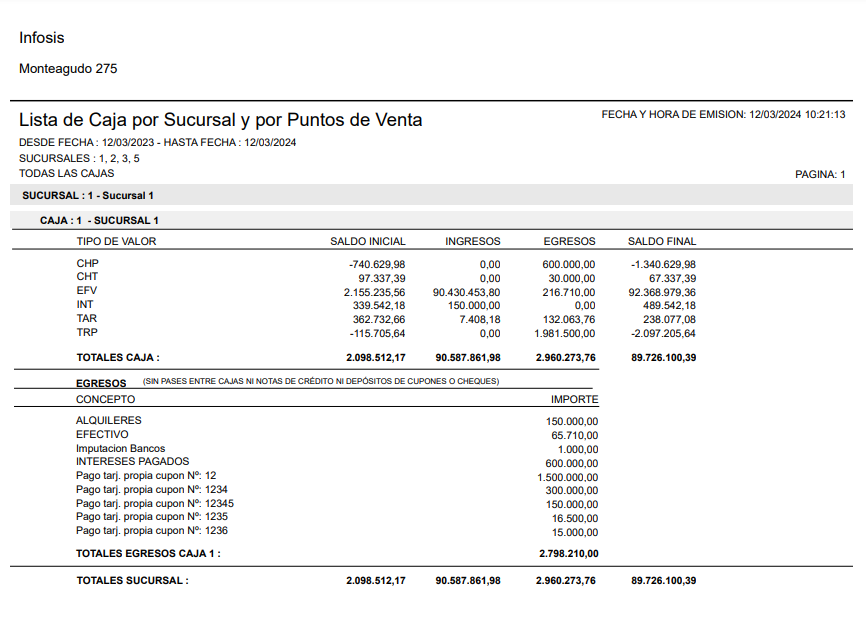Click EFV saldo final 92.368.979,36

pyautogui.click(x=662, y=292)
